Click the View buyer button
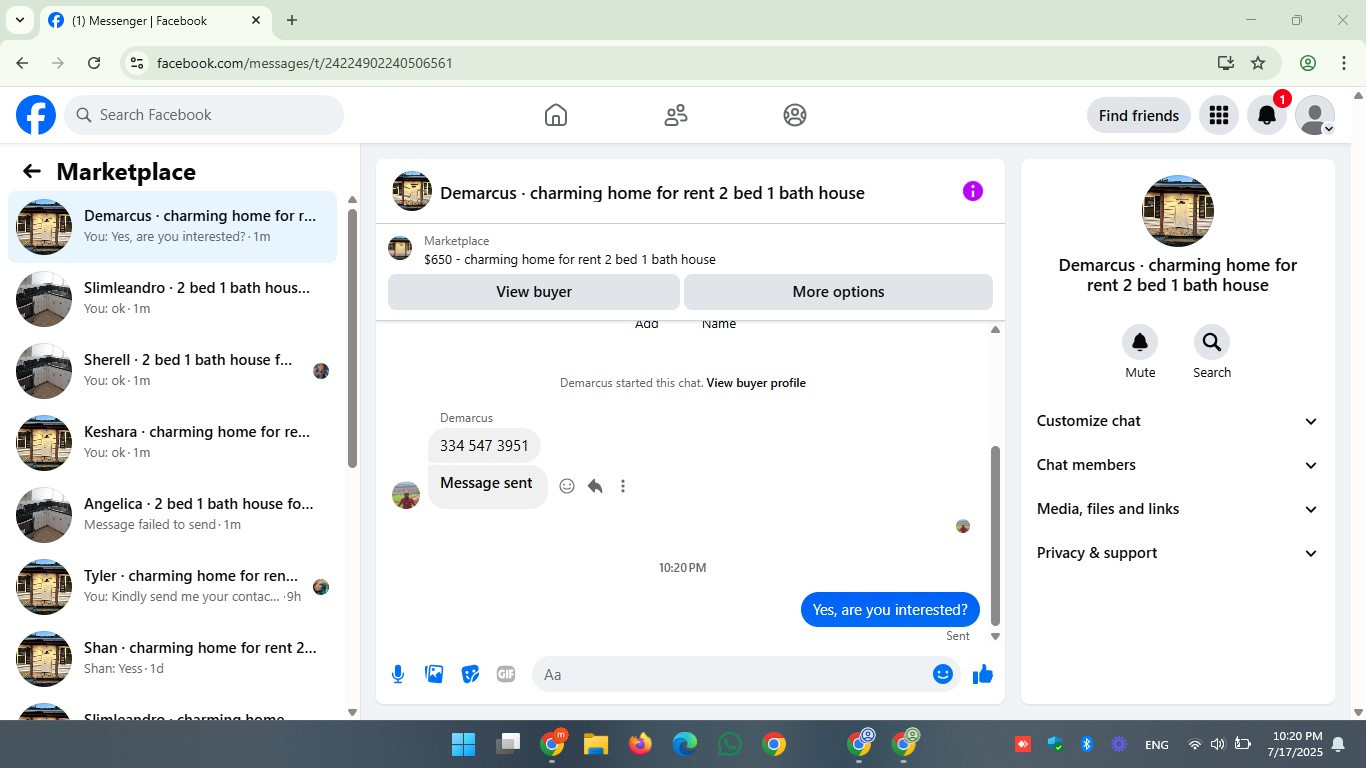 pyautogui.click(x=534, y=292)
